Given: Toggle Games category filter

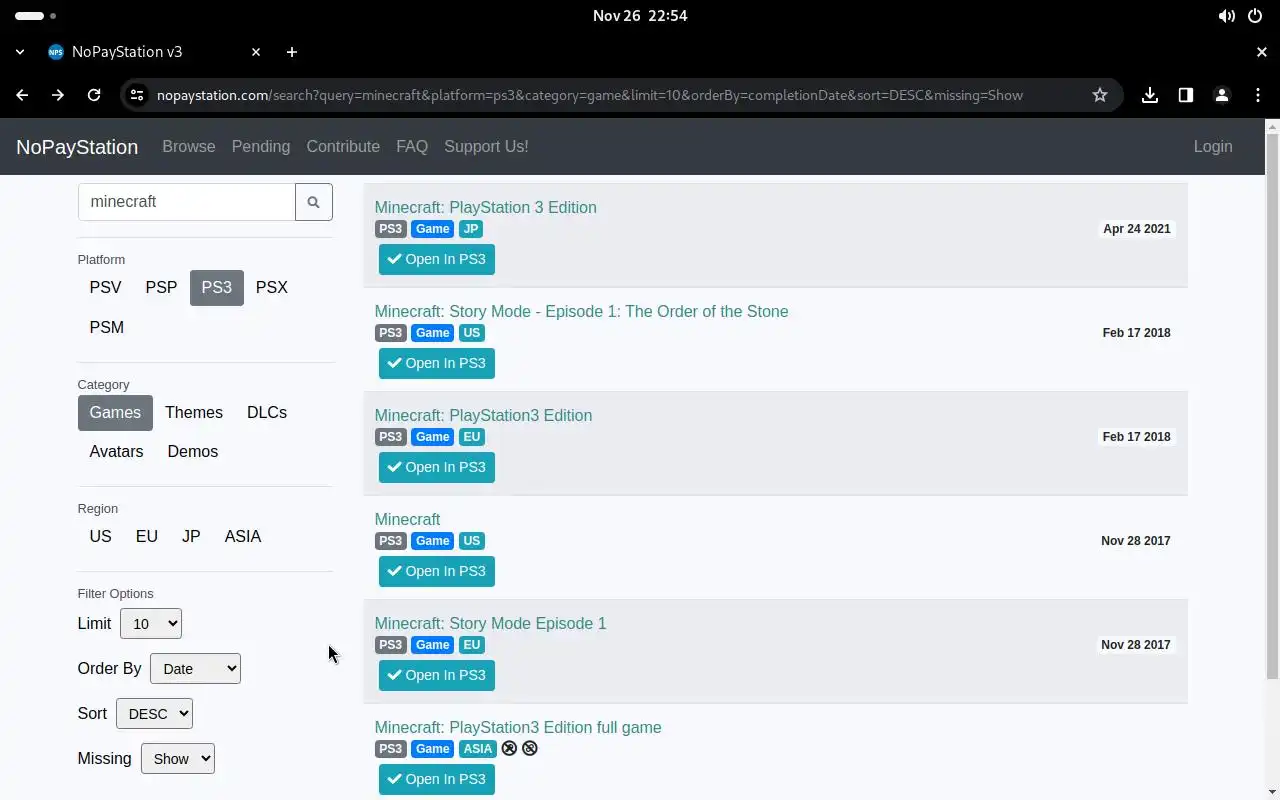Looking at the screenshot, I should tap(115, 412).
